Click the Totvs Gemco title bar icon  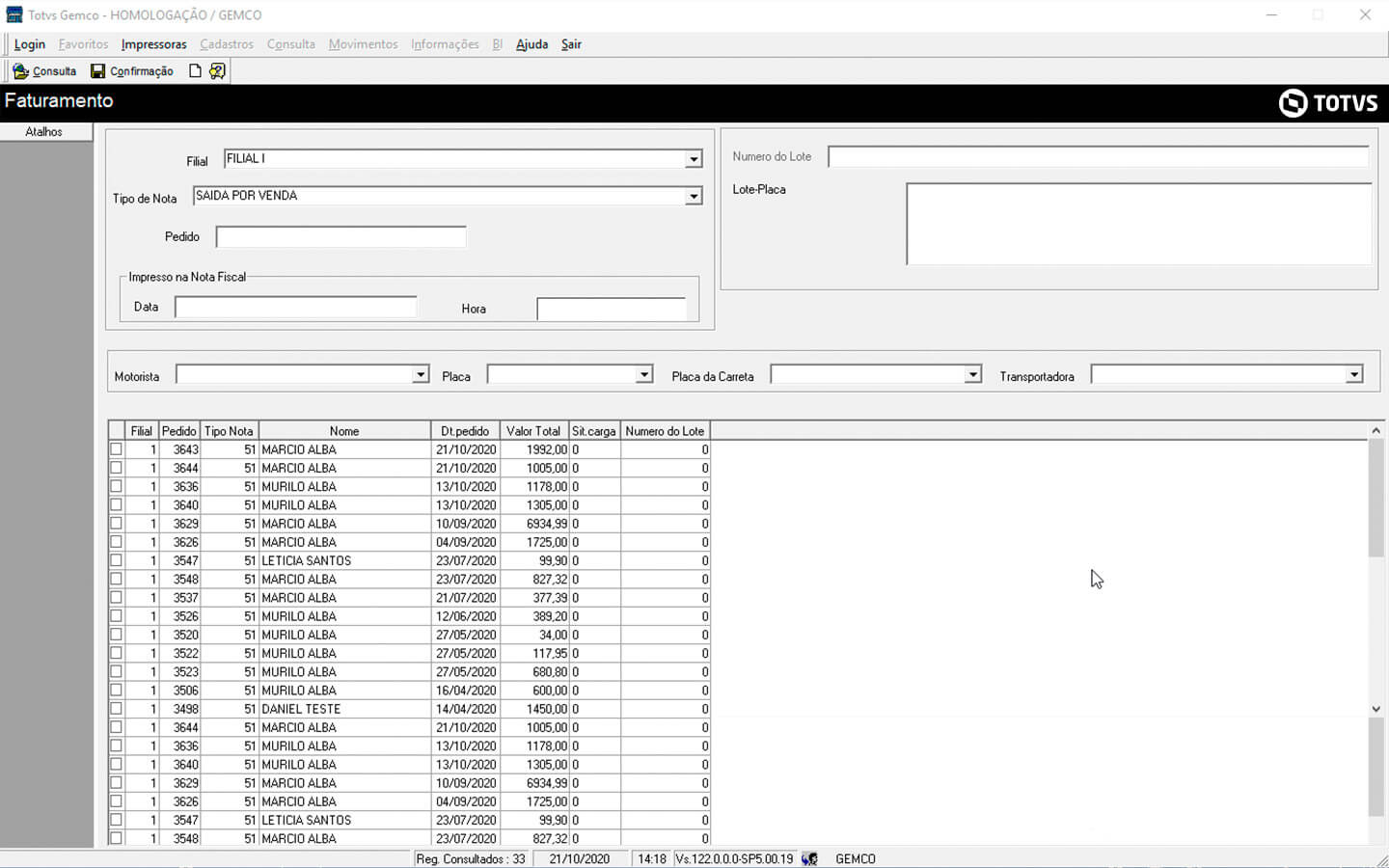14,14
